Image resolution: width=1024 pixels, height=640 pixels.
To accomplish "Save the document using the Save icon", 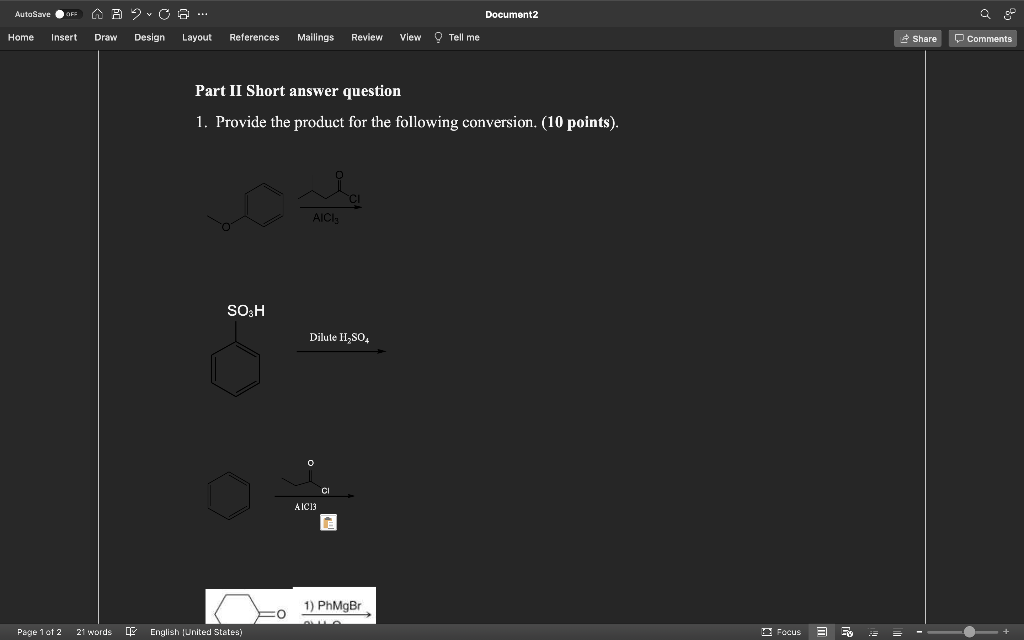I will click(116, 14).
